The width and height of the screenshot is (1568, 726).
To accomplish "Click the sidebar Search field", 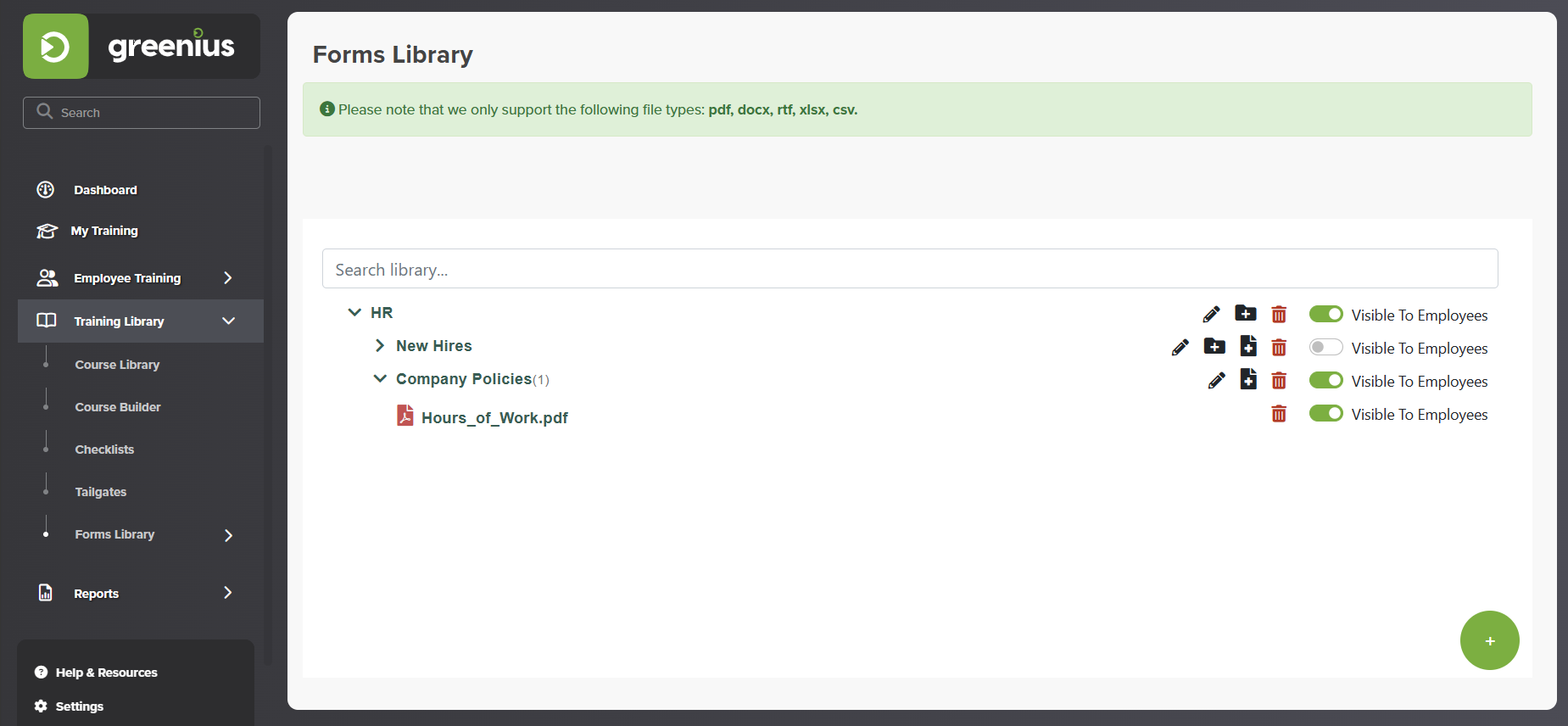I will (142, 113).
